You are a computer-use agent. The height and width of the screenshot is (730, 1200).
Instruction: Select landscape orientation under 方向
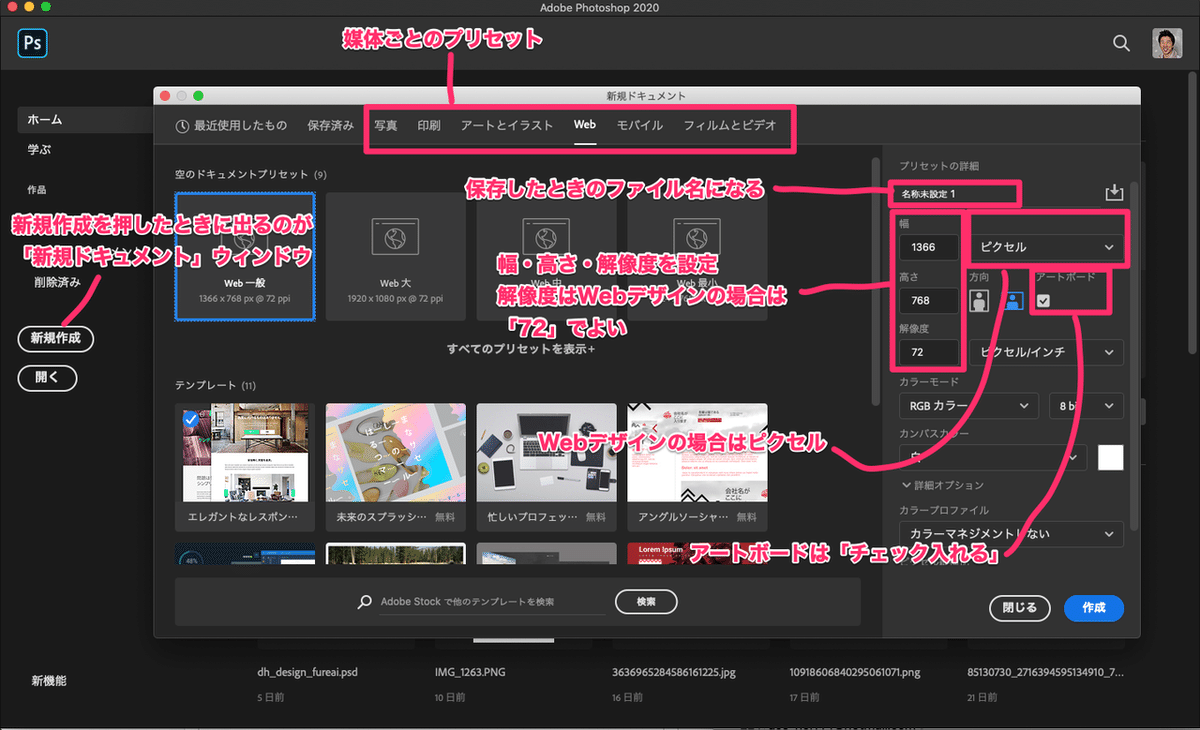1013,300
